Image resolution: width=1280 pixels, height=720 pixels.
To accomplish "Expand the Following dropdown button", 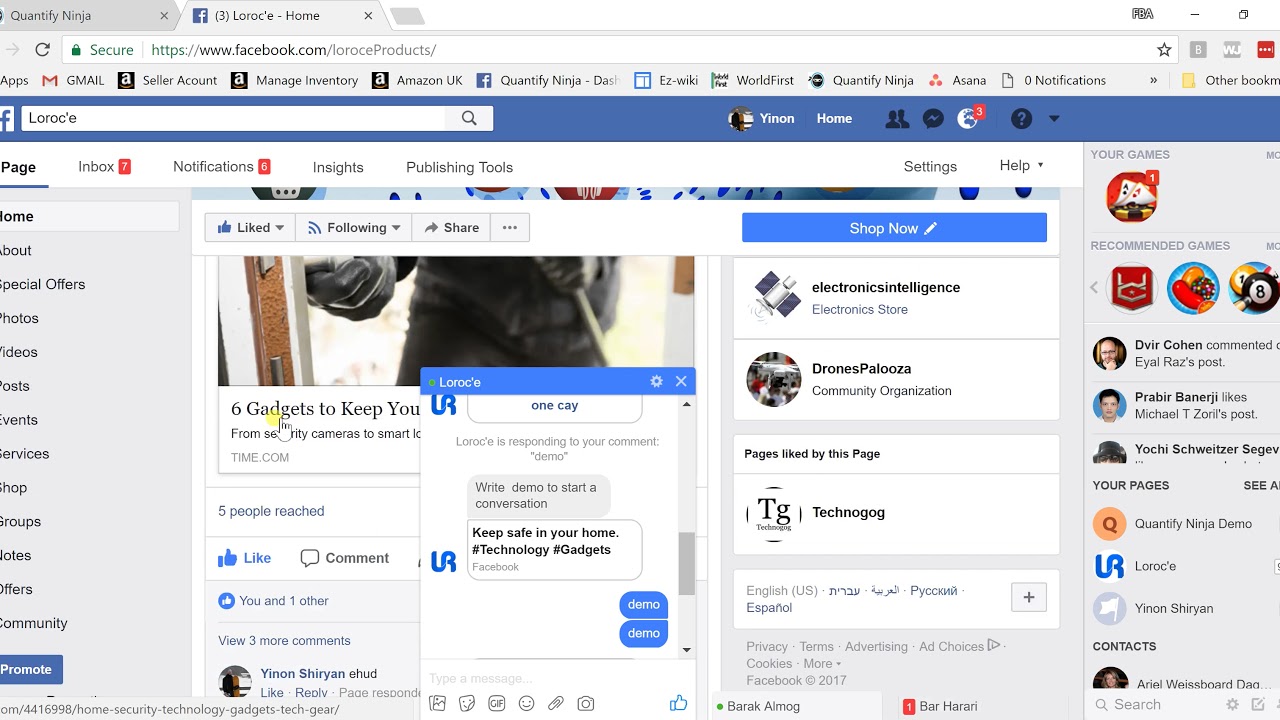I will click(353, 228).
